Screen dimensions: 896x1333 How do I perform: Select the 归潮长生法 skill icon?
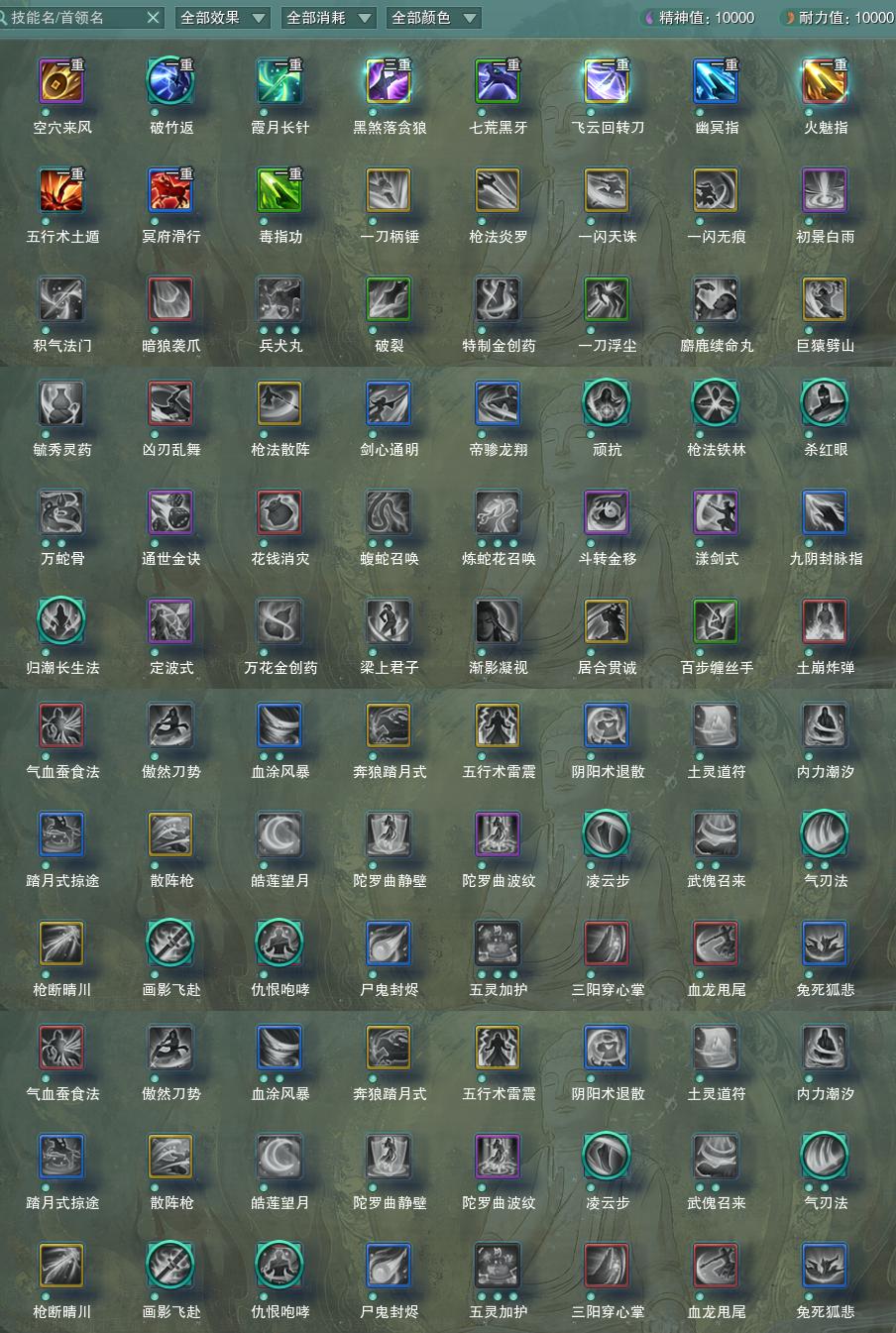pyautogui.click(x=62, y=621)
